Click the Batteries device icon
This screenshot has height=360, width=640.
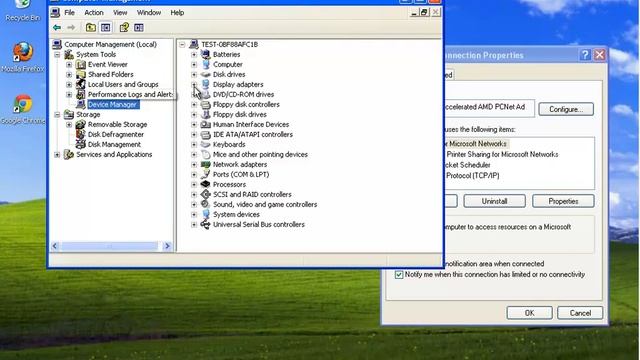206,54
